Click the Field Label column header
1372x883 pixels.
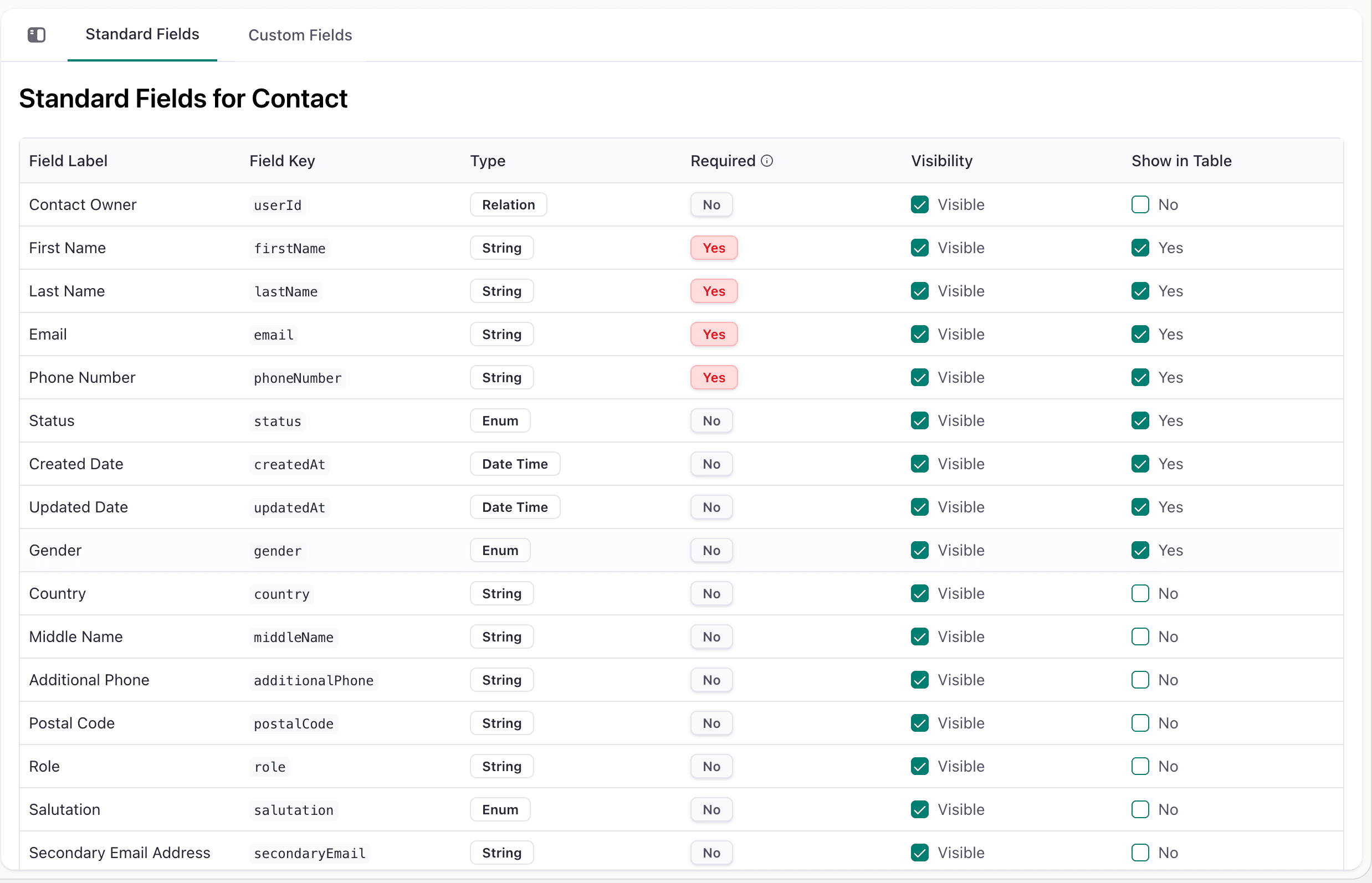(x=68, y=161)
